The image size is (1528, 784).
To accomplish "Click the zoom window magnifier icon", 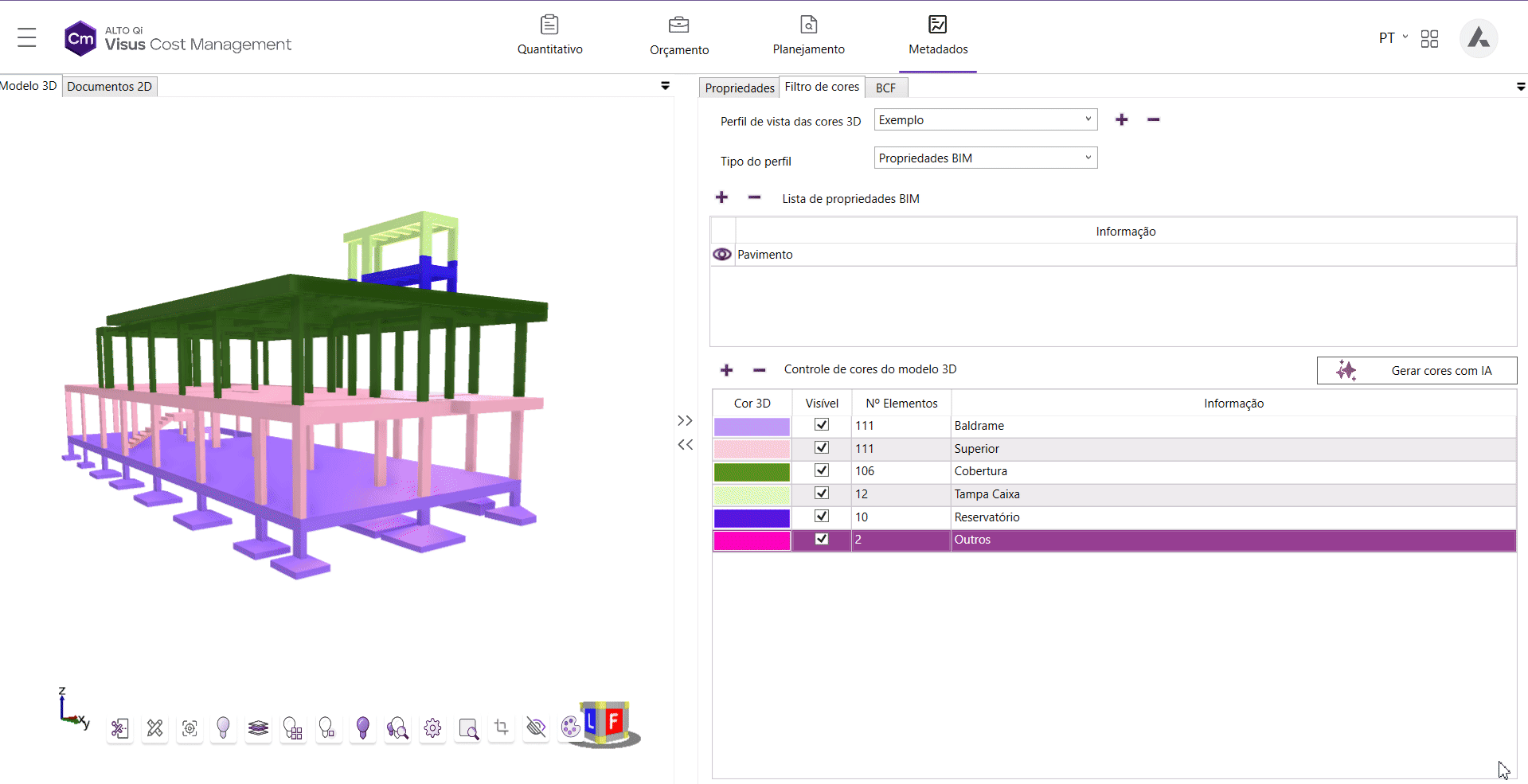I will (x=468, y=727).
